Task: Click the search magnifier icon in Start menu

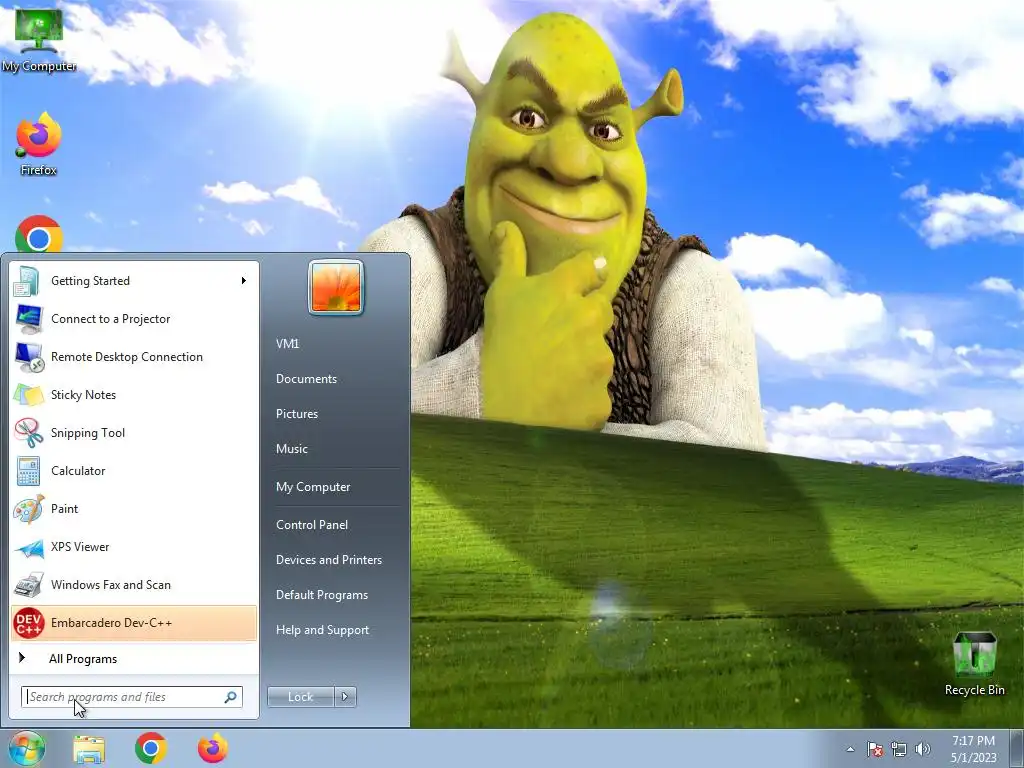Action: 231,697
